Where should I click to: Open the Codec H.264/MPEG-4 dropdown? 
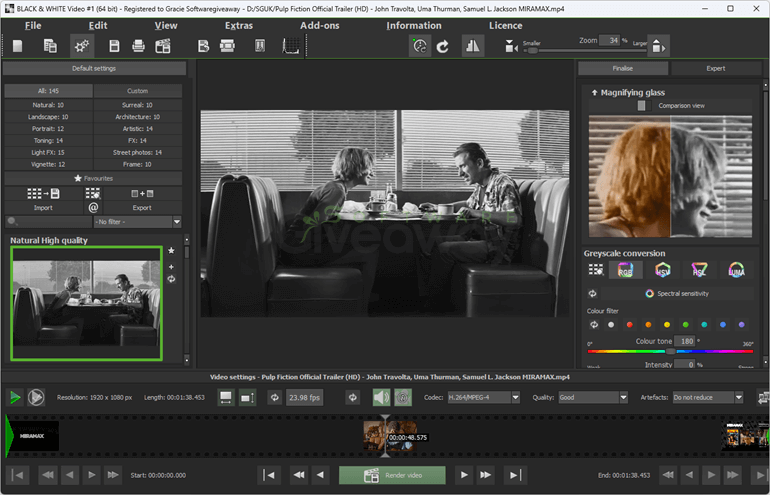(483, 397)
